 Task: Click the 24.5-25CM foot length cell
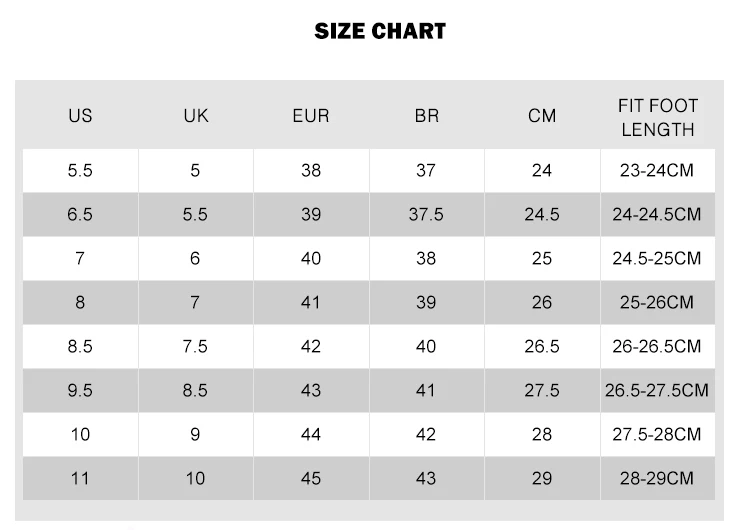click(657, 259)
